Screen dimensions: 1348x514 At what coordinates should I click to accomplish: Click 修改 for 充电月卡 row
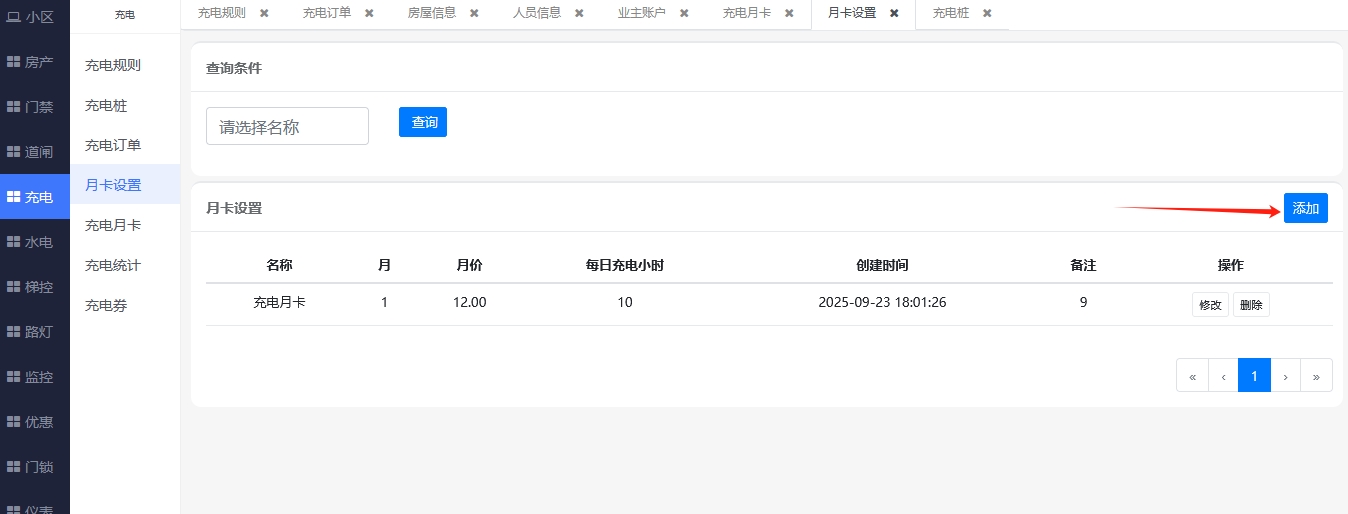point(1210,305)
